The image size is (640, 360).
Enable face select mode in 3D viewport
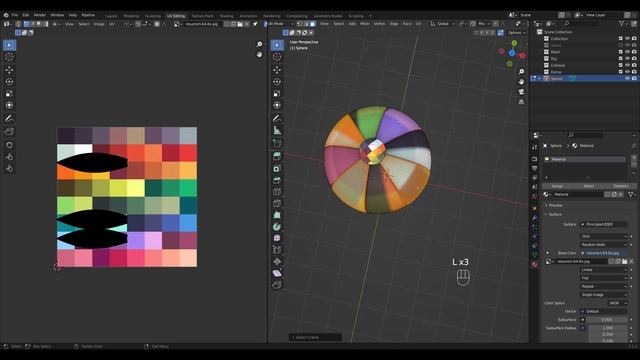pos(313,24)
